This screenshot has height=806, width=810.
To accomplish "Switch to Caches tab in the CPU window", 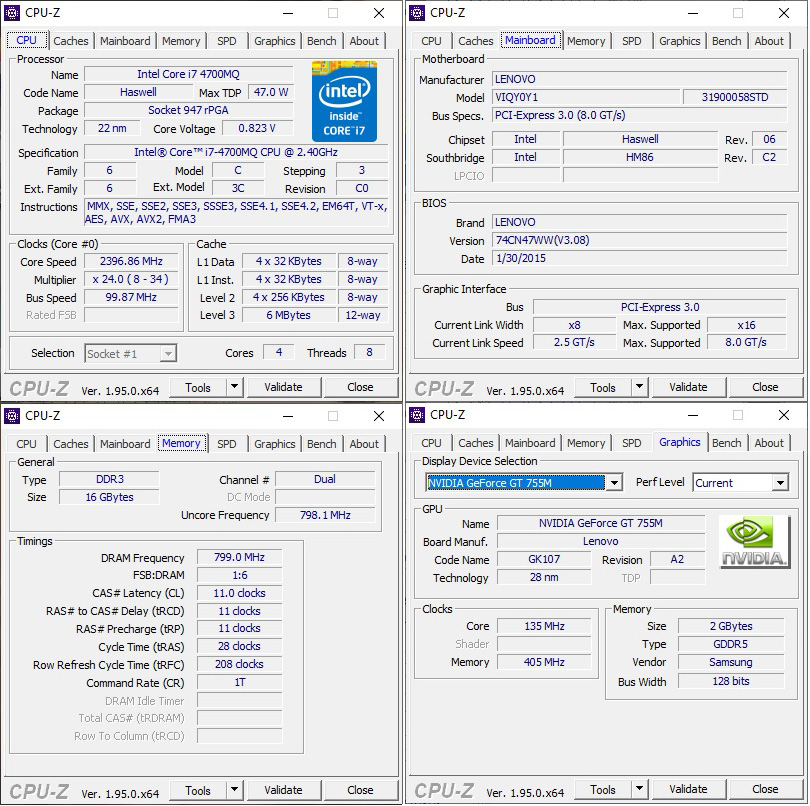I will (71, 41).
